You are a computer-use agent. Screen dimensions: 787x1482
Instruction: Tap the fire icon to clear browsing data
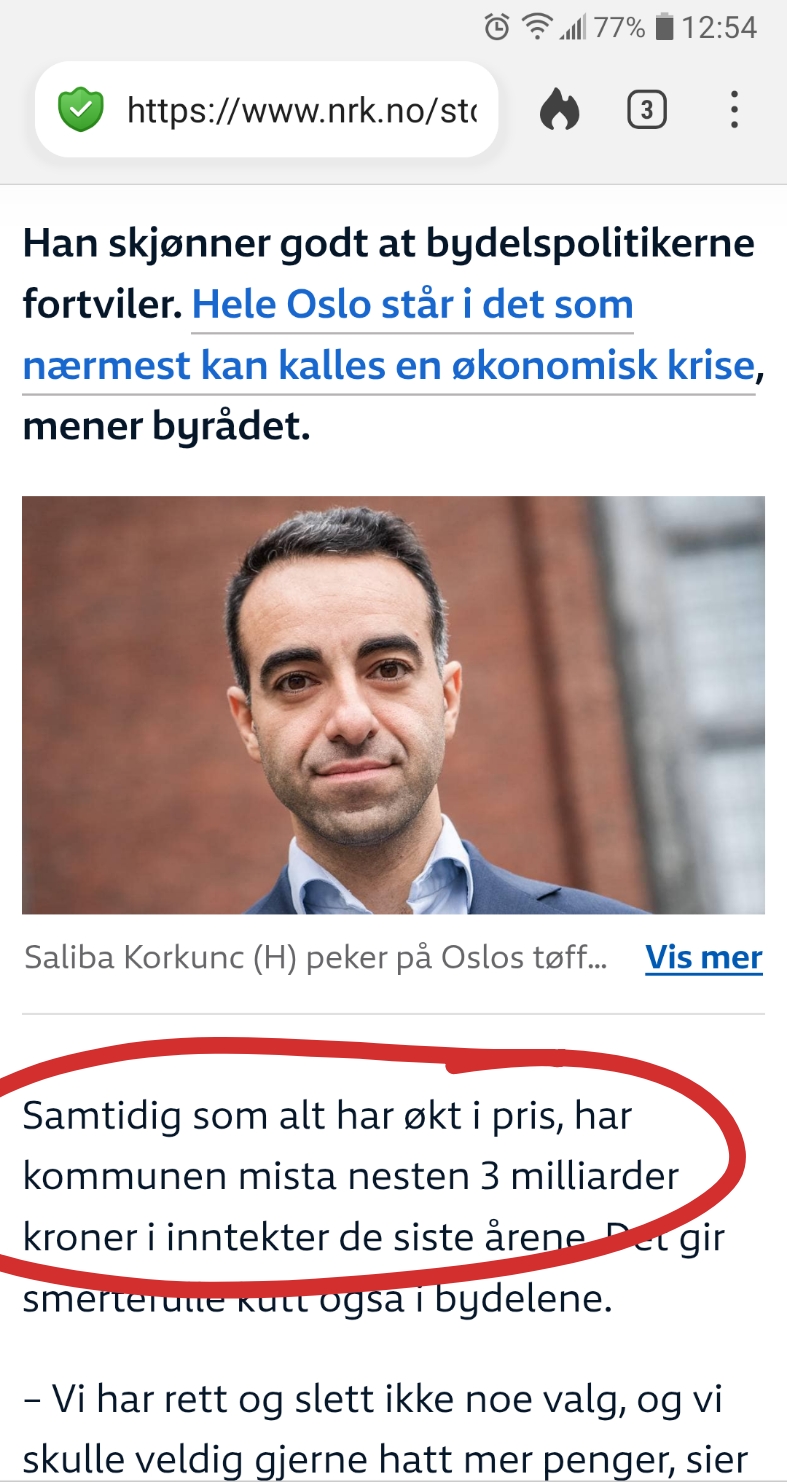tap(559, 110)
